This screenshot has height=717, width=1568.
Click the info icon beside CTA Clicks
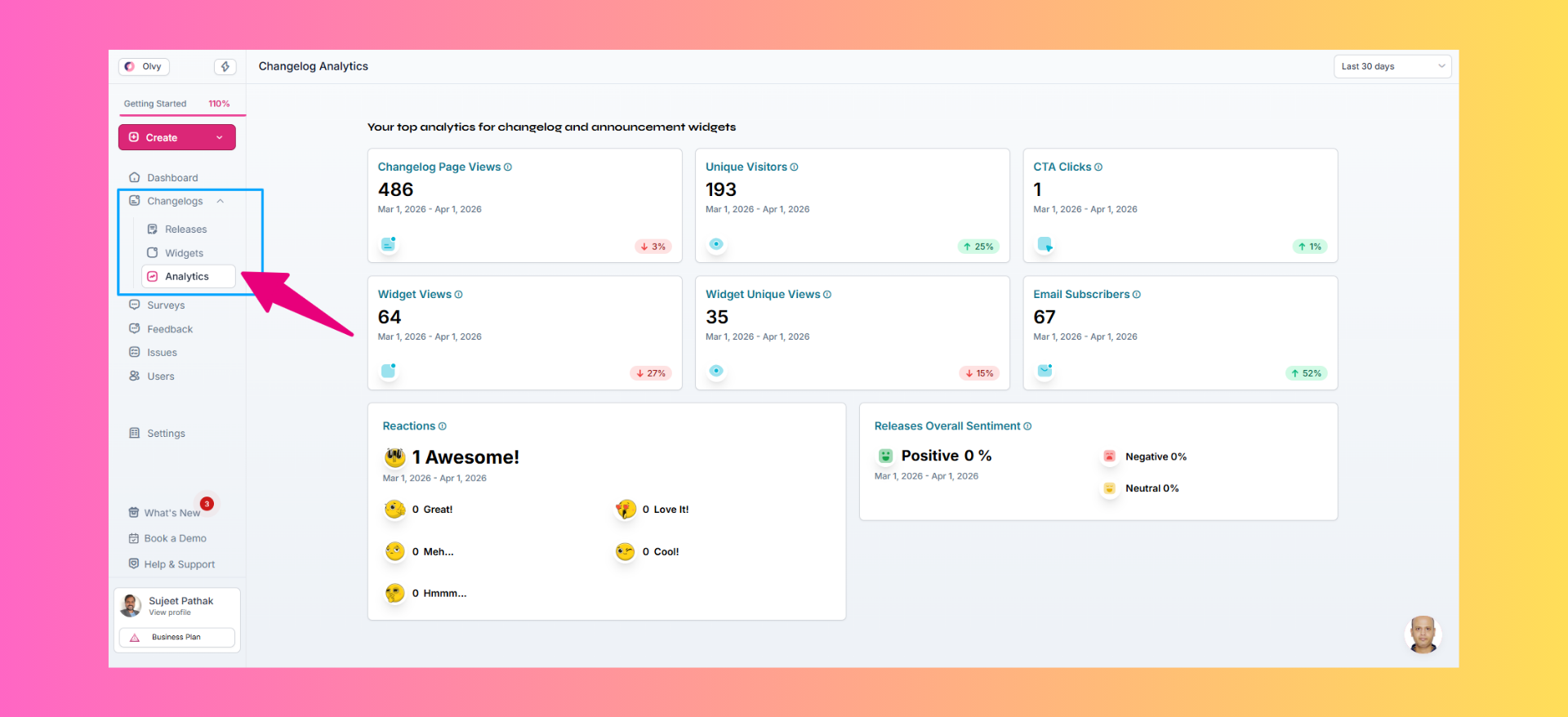[x=1098, y=167]
